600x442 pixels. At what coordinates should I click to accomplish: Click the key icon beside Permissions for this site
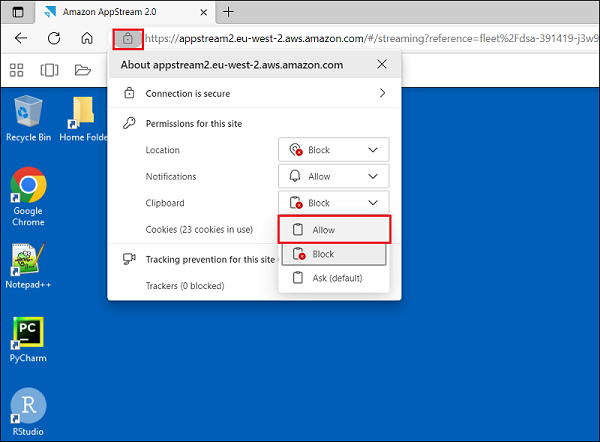tap(129, 123)
